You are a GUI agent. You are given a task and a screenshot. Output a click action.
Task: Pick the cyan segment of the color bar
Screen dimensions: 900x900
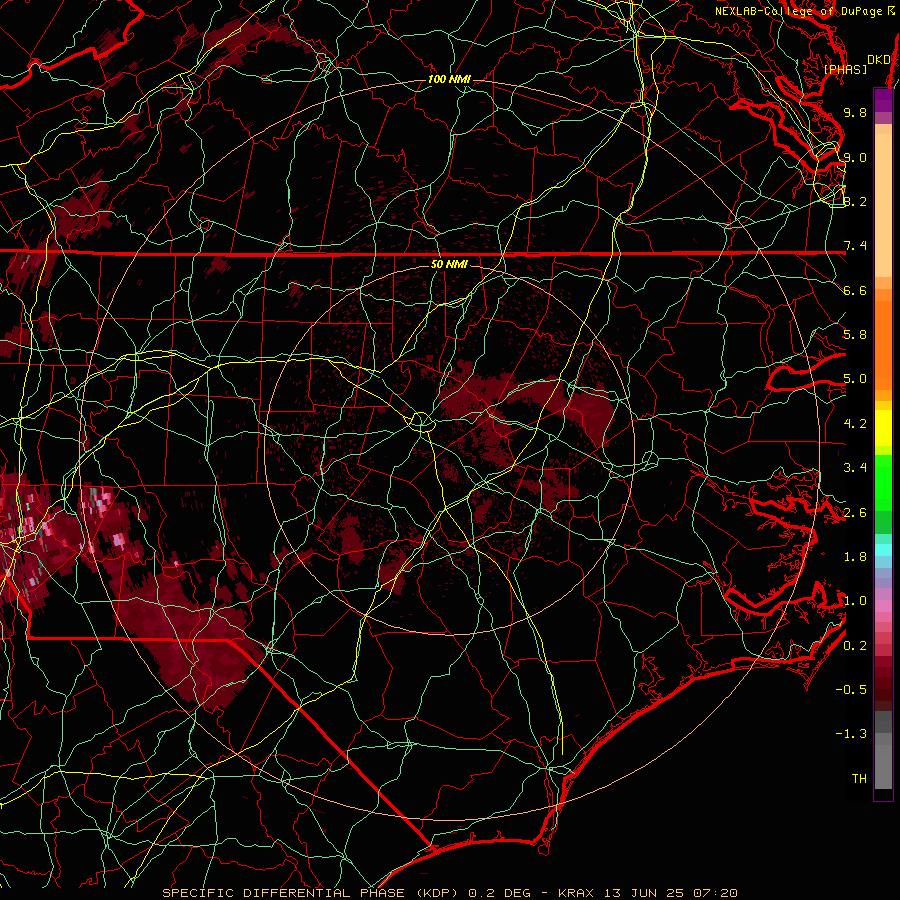click(x=883, y=550)
